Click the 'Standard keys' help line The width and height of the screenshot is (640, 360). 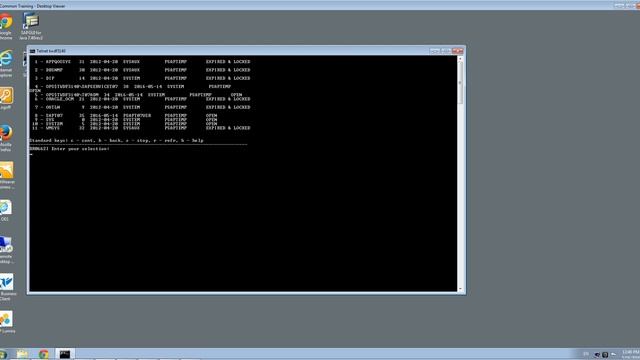[x=116, y=140]
